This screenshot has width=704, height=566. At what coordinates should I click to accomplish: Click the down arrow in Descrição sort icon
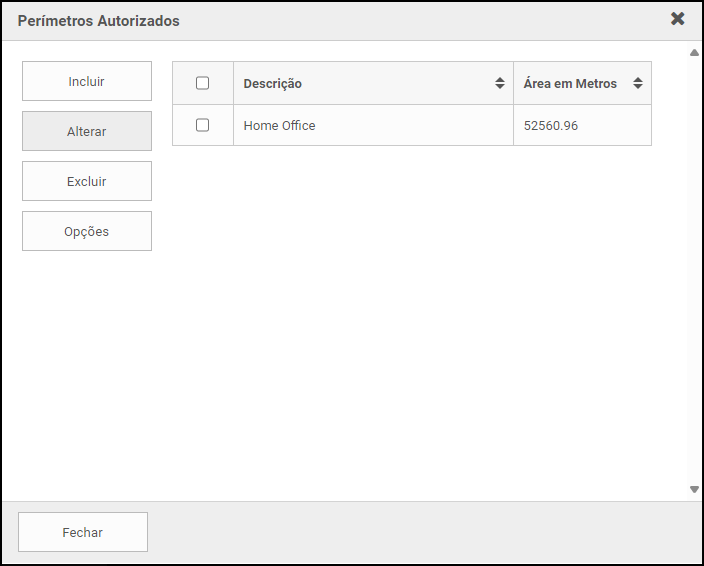(500, 88)
